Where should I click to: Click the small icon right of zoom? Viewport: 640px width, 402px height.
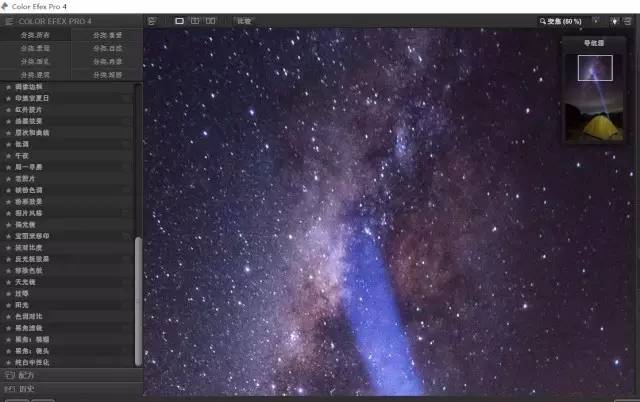[x=596, y=20]
